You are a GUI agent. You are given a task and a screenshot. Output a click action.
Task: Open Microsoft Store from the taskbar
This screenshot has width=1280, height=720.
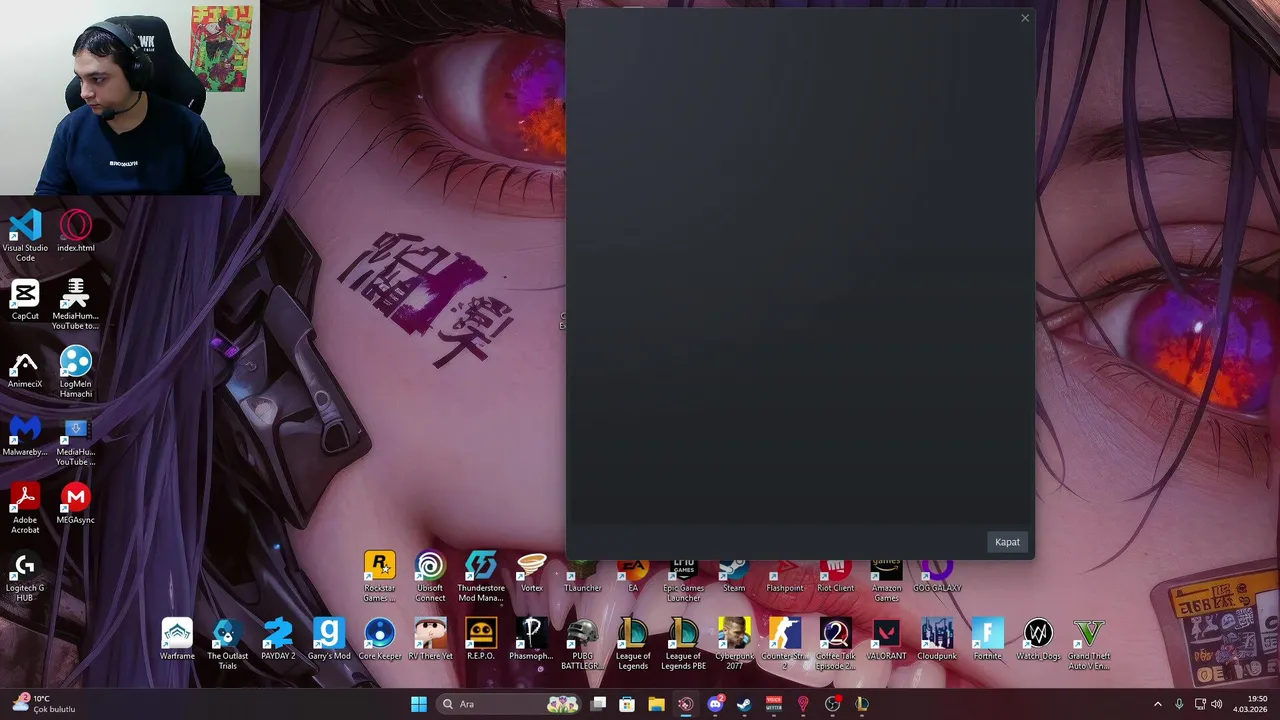pyautogui.click(x=627, y=704)
